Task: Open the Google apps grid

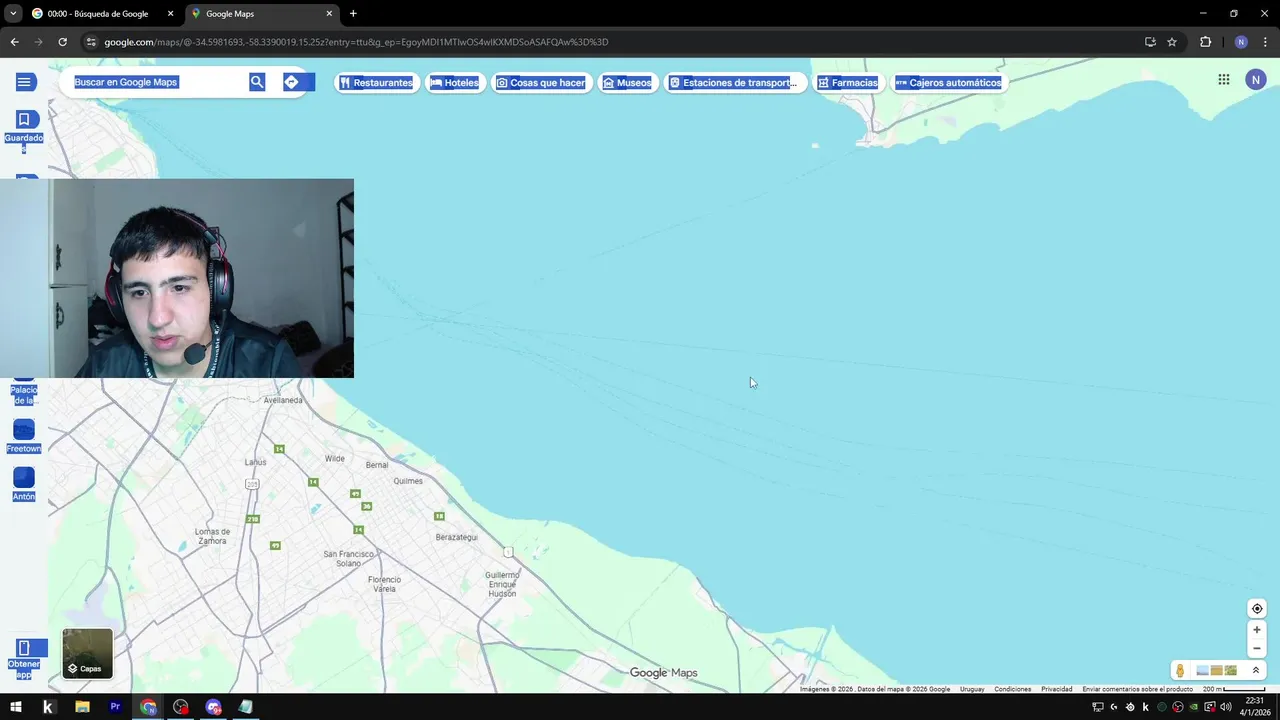Action: [1224, 80]
